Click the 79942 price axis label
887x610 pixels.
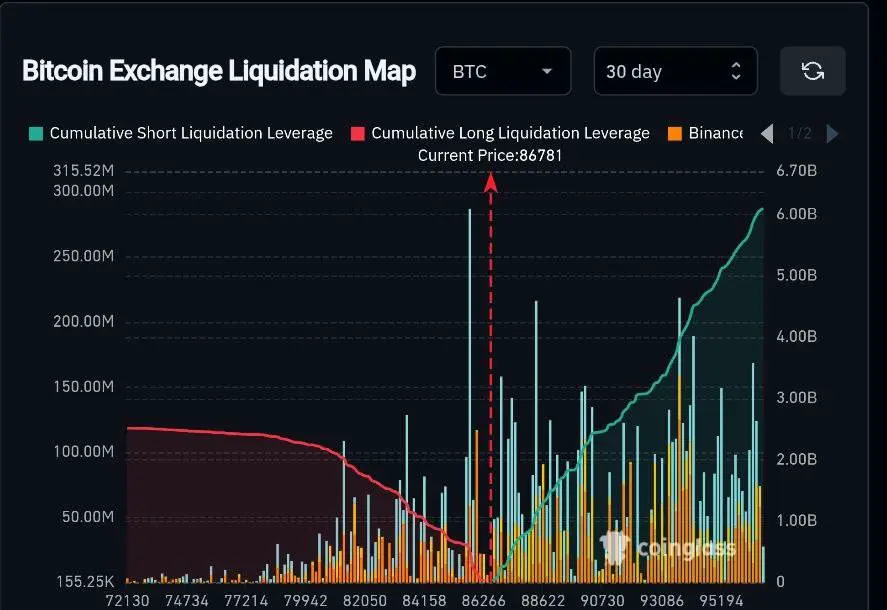point(305,600)
